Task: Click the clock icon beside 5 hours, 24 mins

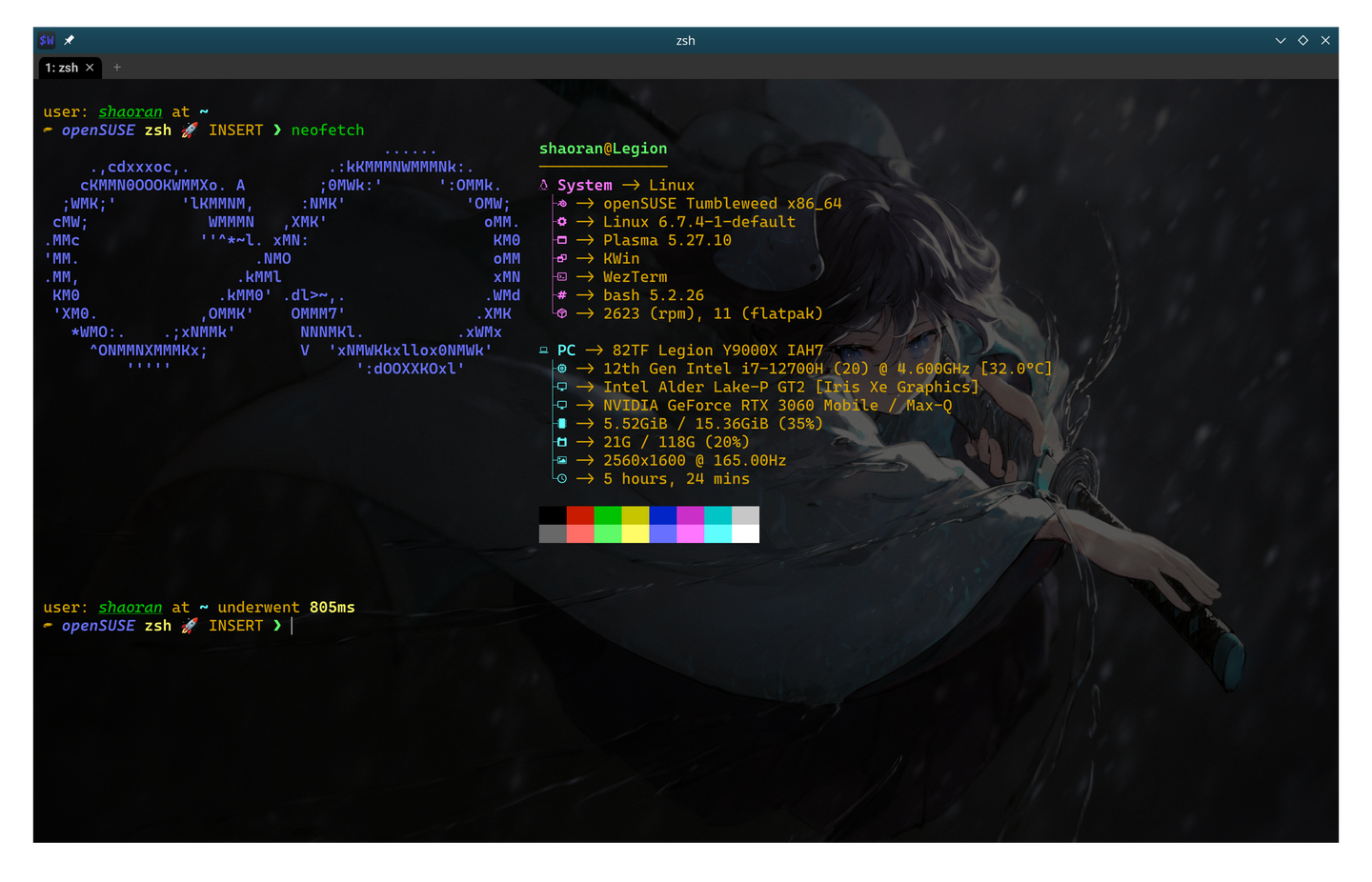Action: [x=562, y=479]
